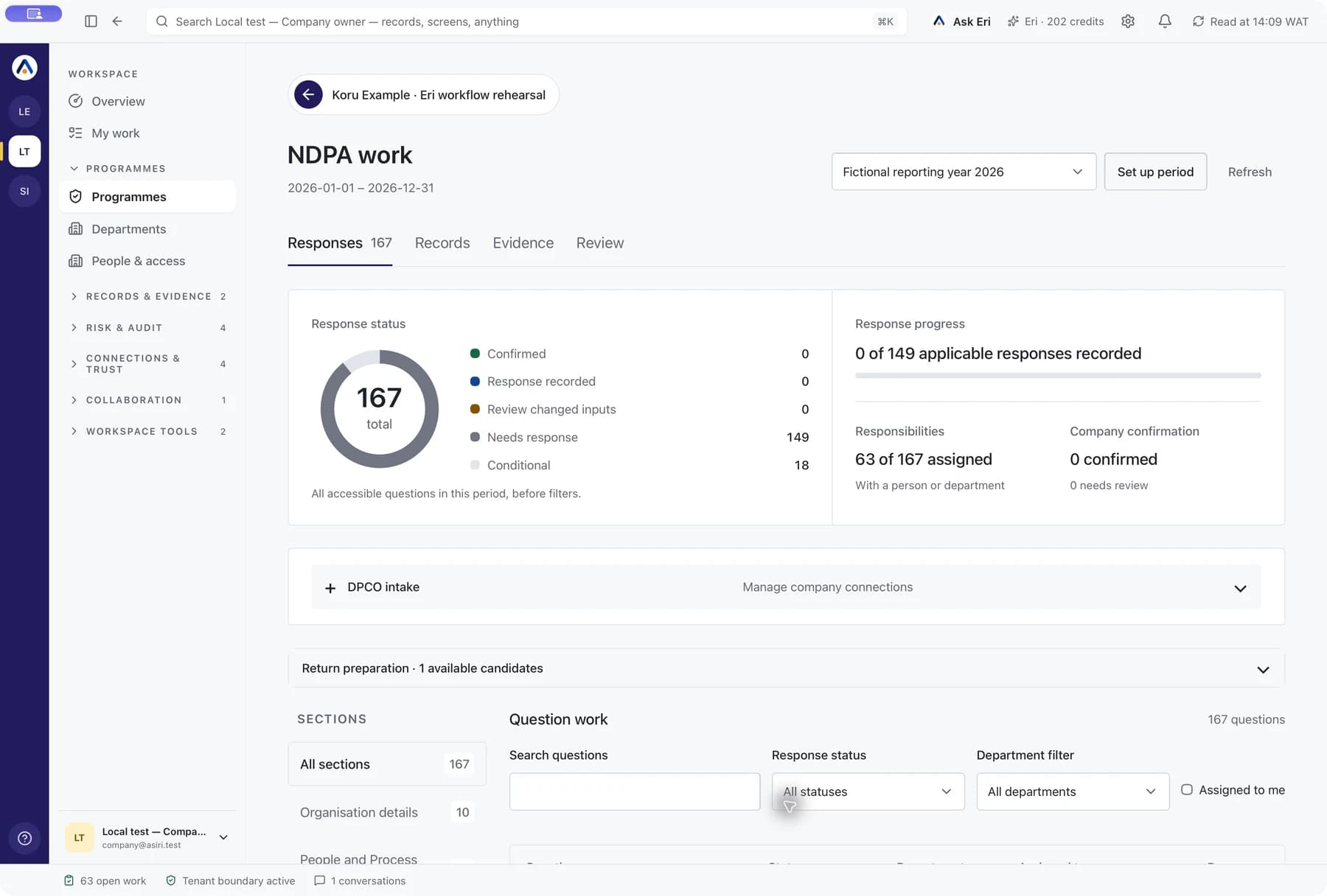This screenshot has width=1327, height=896.
Task: Open 63 open work status item
Action: [x=105, y=881]
